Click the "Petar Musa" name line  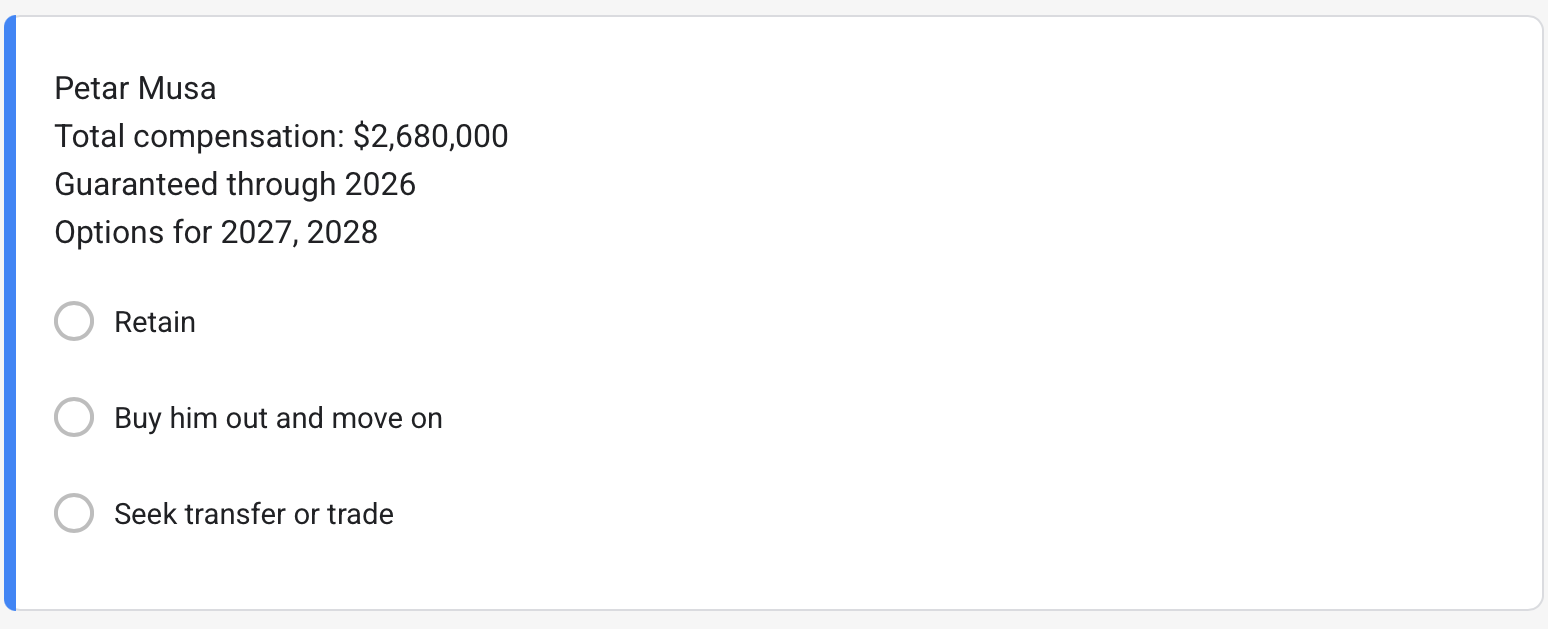(135, 89)
